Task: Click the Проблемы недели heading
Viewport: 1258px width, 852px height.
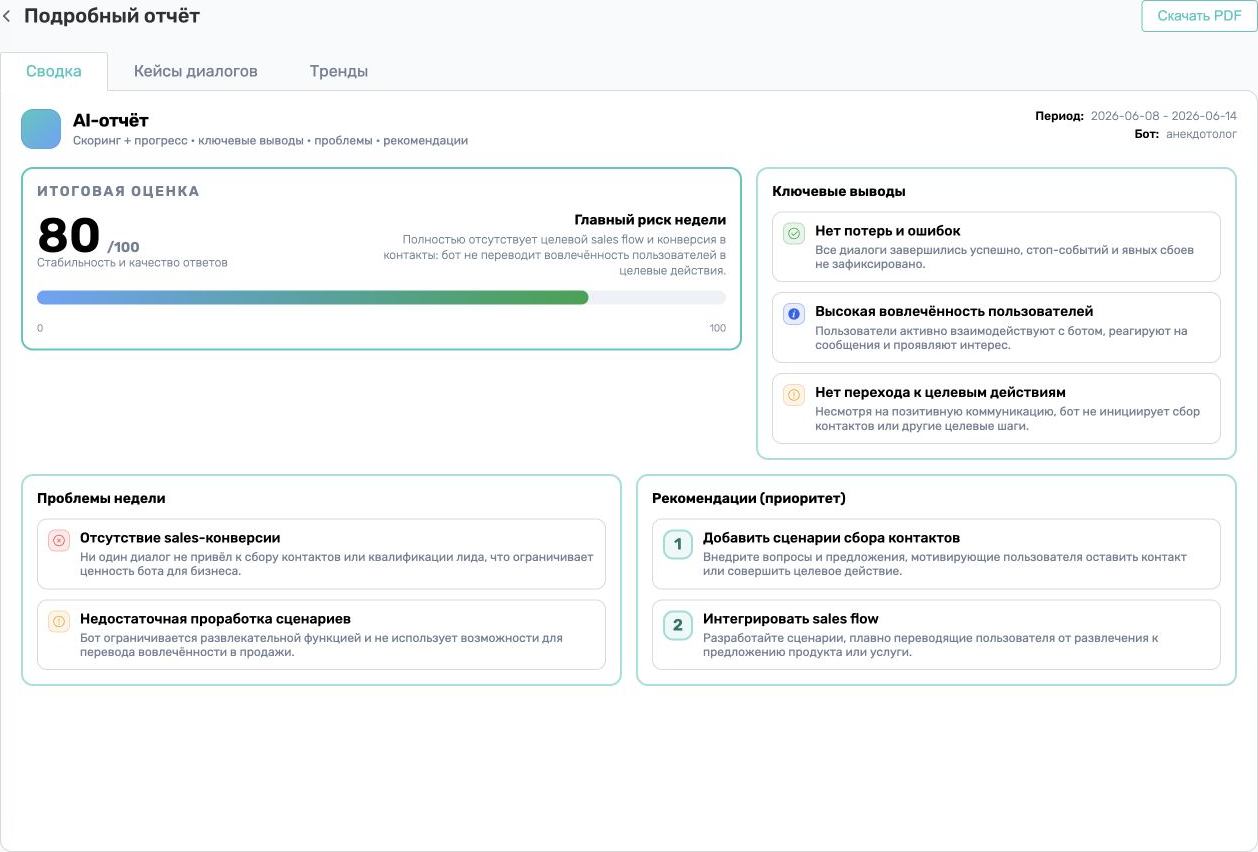Action: point(101,498)
